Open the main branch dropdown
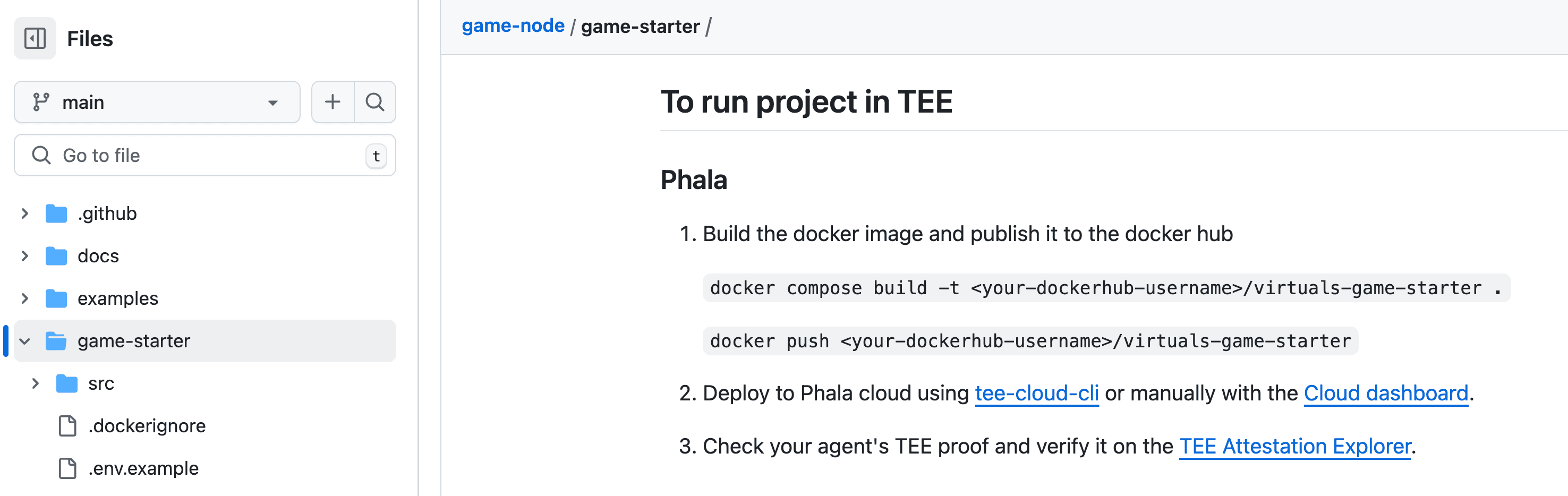Image resolution: width=1568 pixels, height=496 pixels. tap(157, 101)
